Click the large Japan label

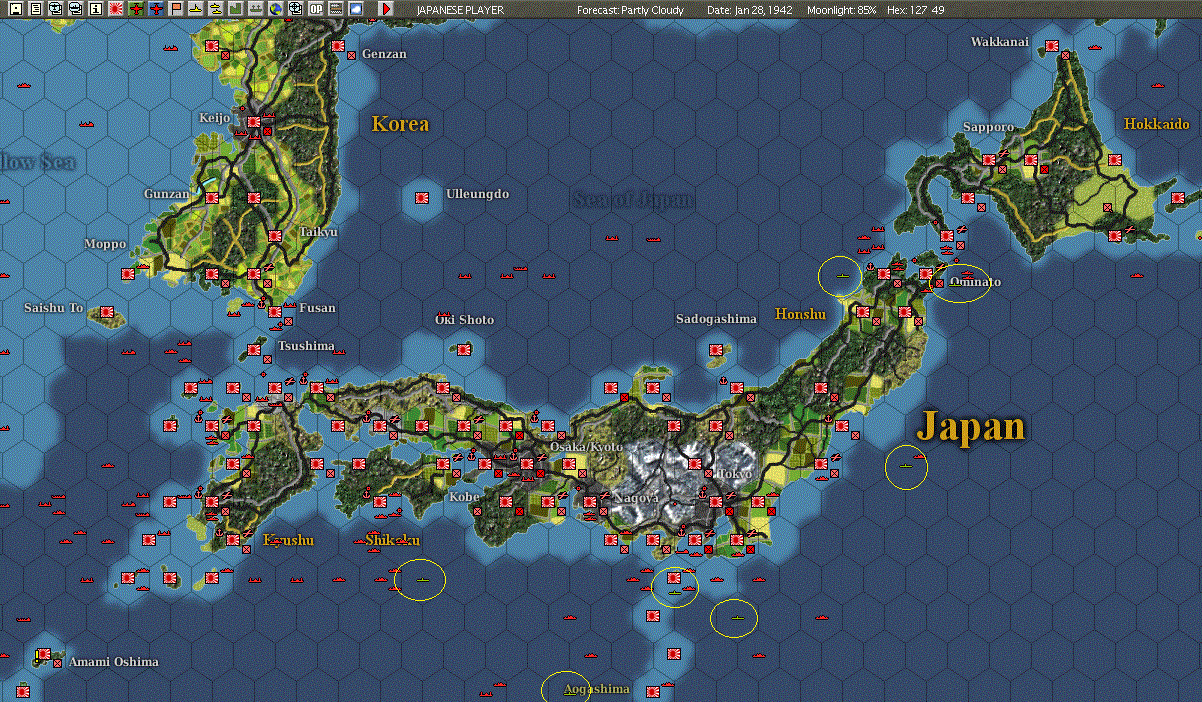click(971, 427)
